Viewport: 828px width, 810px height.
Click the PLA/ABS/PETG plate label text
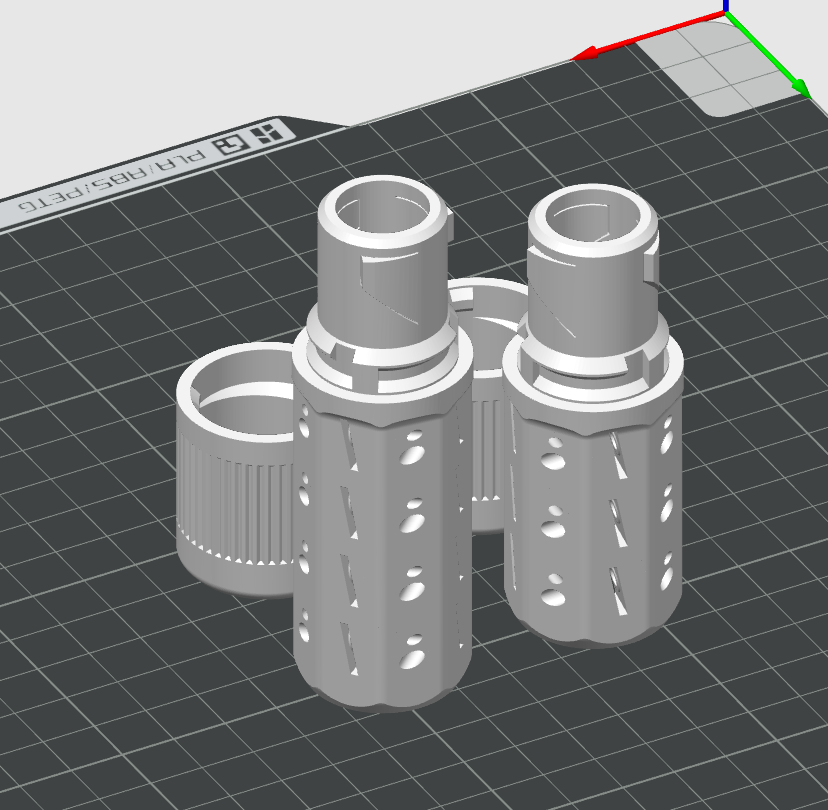pyautogui.click(x=112, y=181)
